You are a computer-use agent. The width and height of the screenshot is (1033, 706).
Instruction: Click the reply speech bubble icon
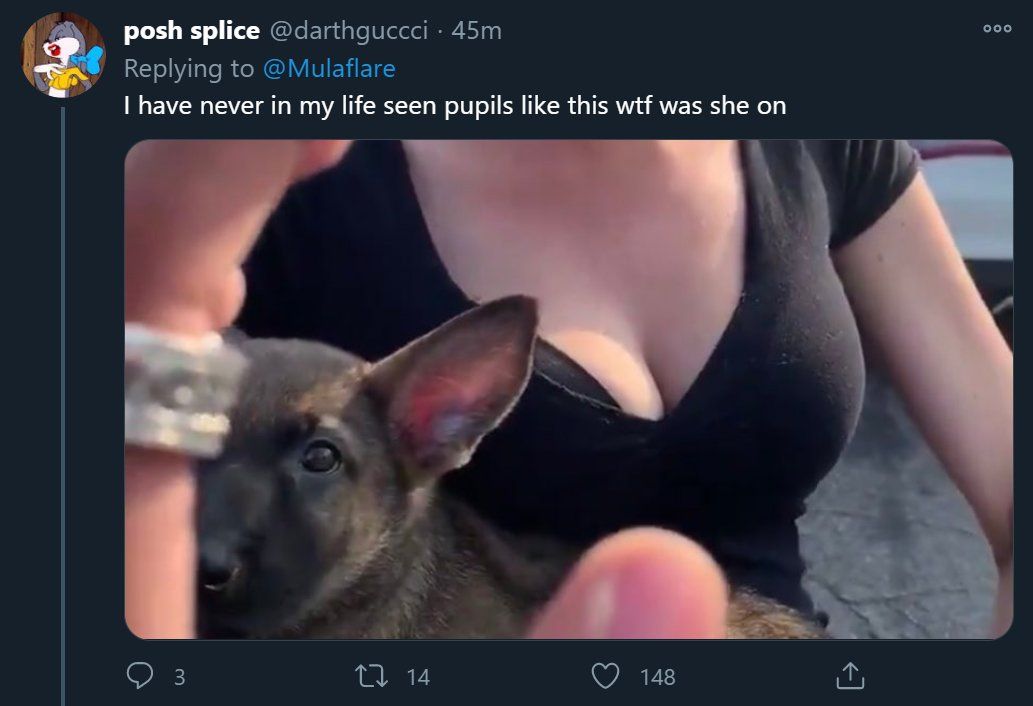pos(140,676)
